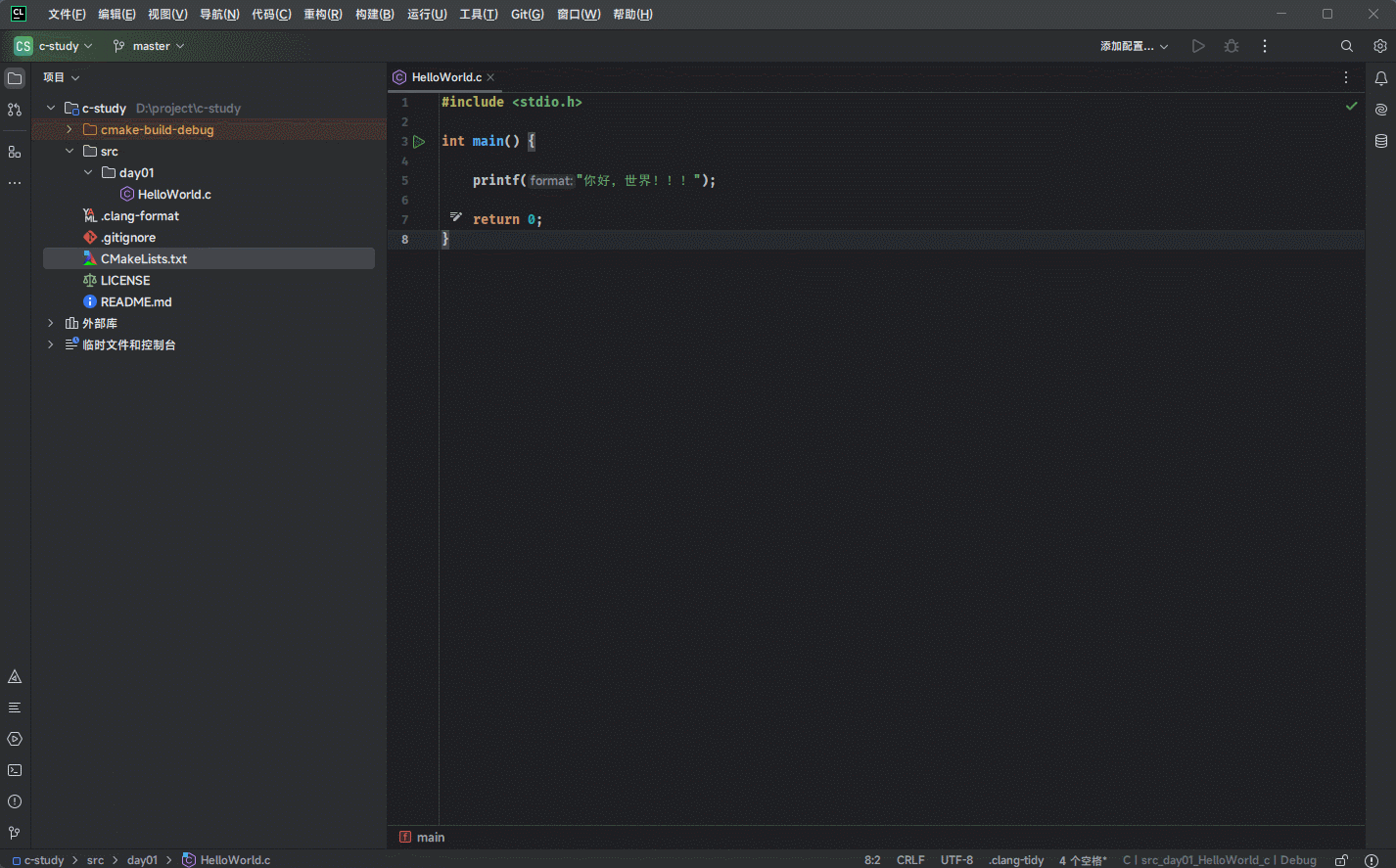This screenshot has height=868, width=1396.
Task: Open the Git tool window icon
Action: pos(15,833)
